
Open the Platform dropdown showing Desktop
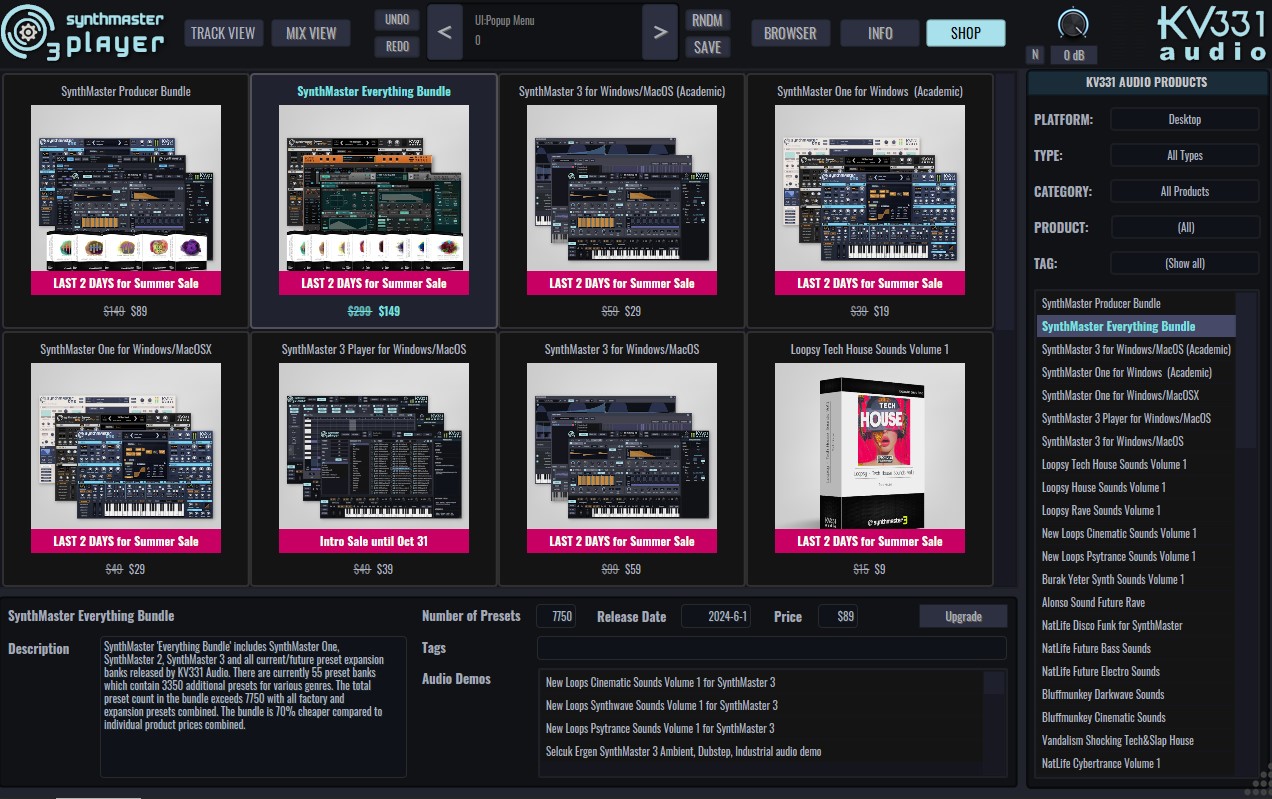pos(1184,120)
